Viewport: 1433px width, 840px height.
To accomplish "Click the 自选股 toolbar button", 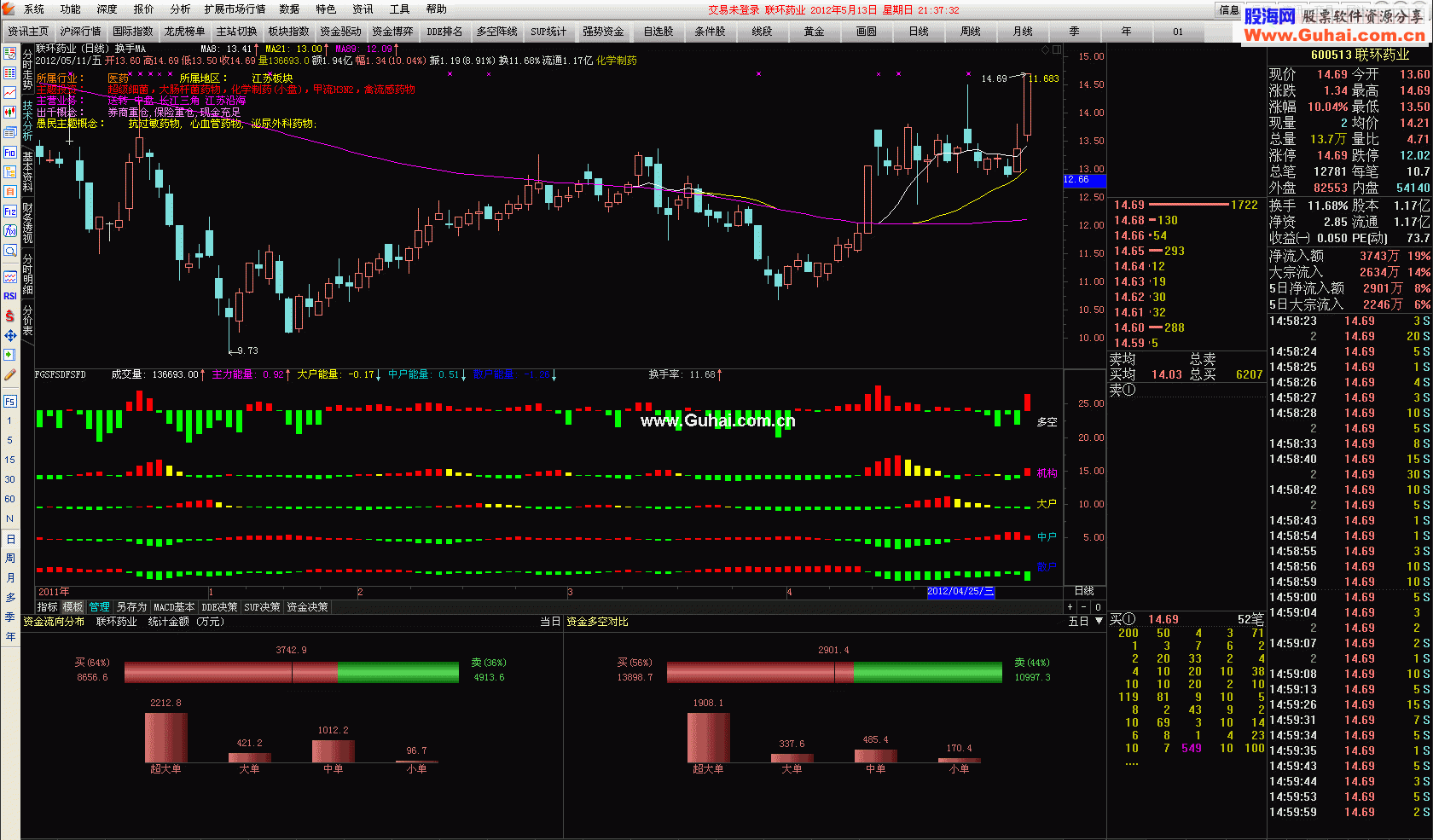I will click(658, 32).
